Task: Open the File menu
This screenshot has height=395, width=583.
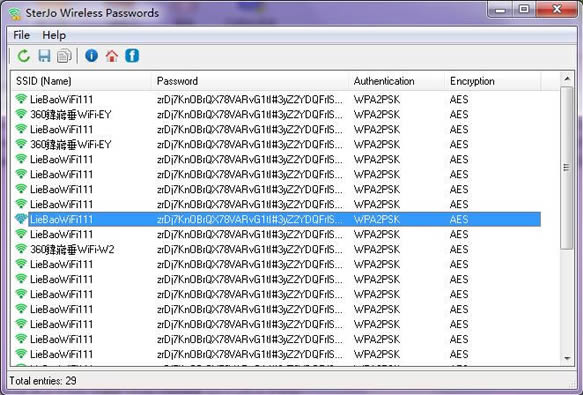Action: (21, 35)
